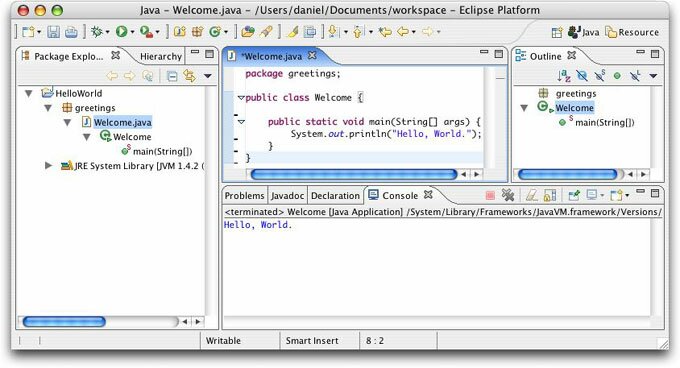Viewport: 680px width, 368px height.
Task: Collapse all in Package Explorer
Action: tap(172, 76)
